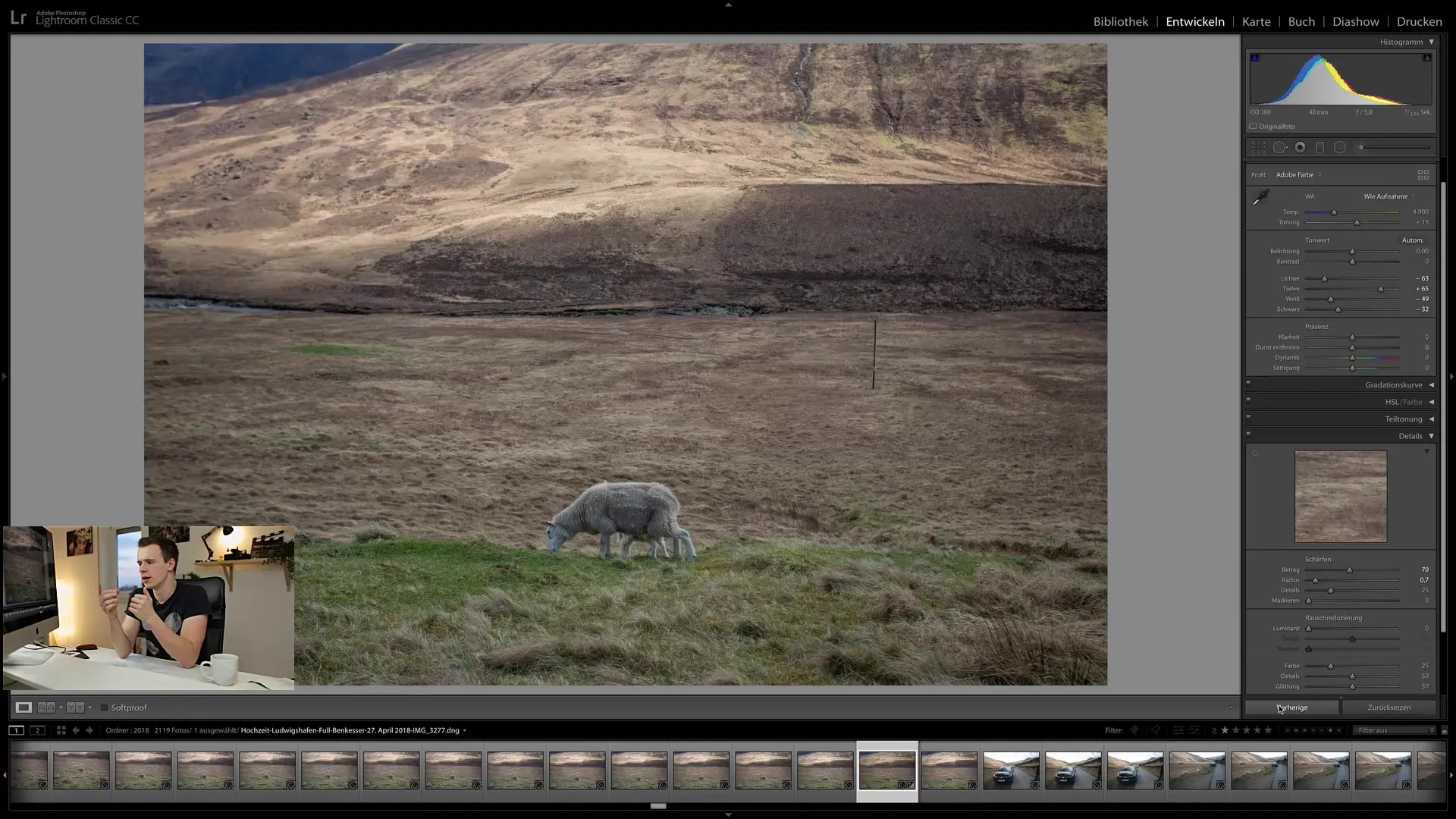Filter by red color label
The width and height of the screenshot is (1456, 819).
click(1288, 730)
